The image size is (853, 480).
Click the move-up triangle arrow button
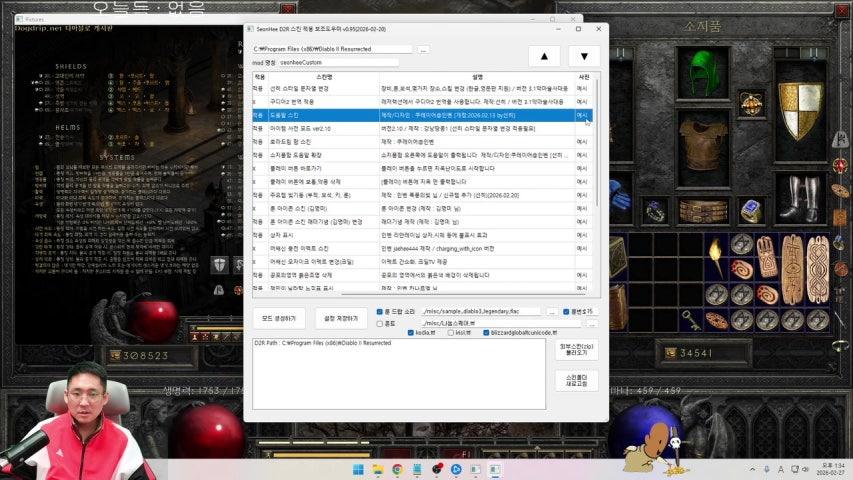[x=544, y=56]
